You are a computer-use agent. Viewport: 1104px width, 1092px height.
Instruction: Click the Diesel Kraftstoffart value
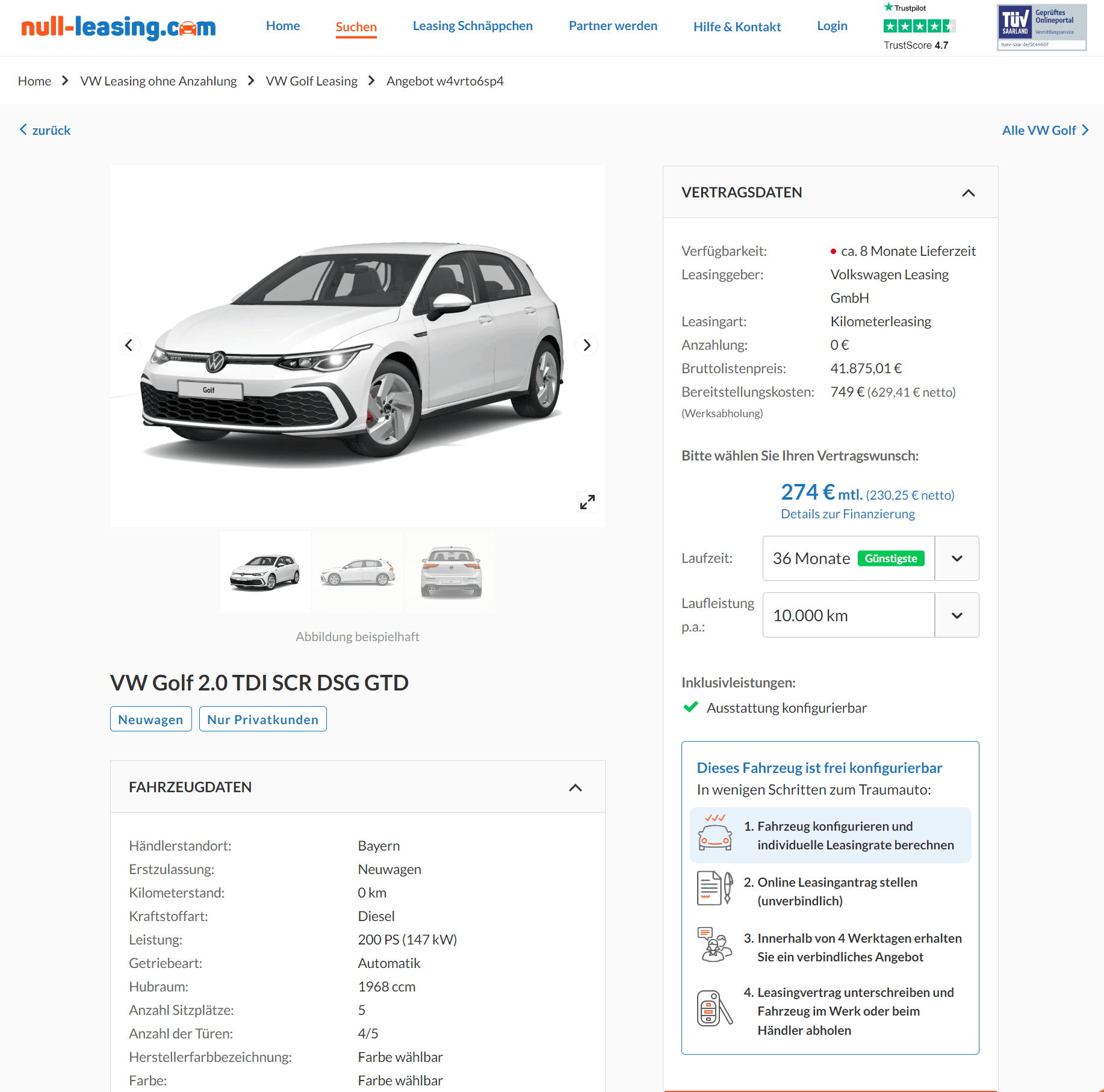376,916
